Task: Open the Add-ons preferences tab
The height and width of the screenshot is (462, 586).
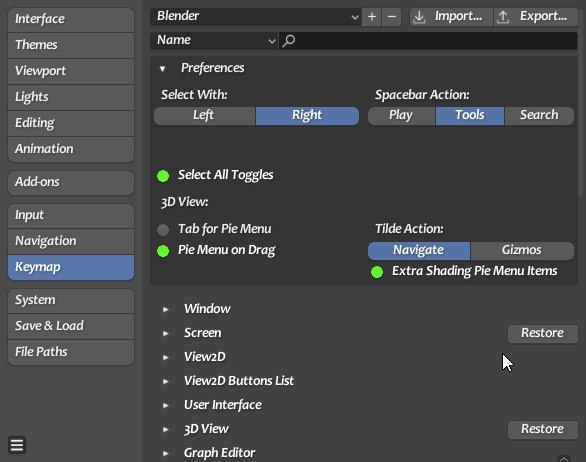Action: (71, 182)
